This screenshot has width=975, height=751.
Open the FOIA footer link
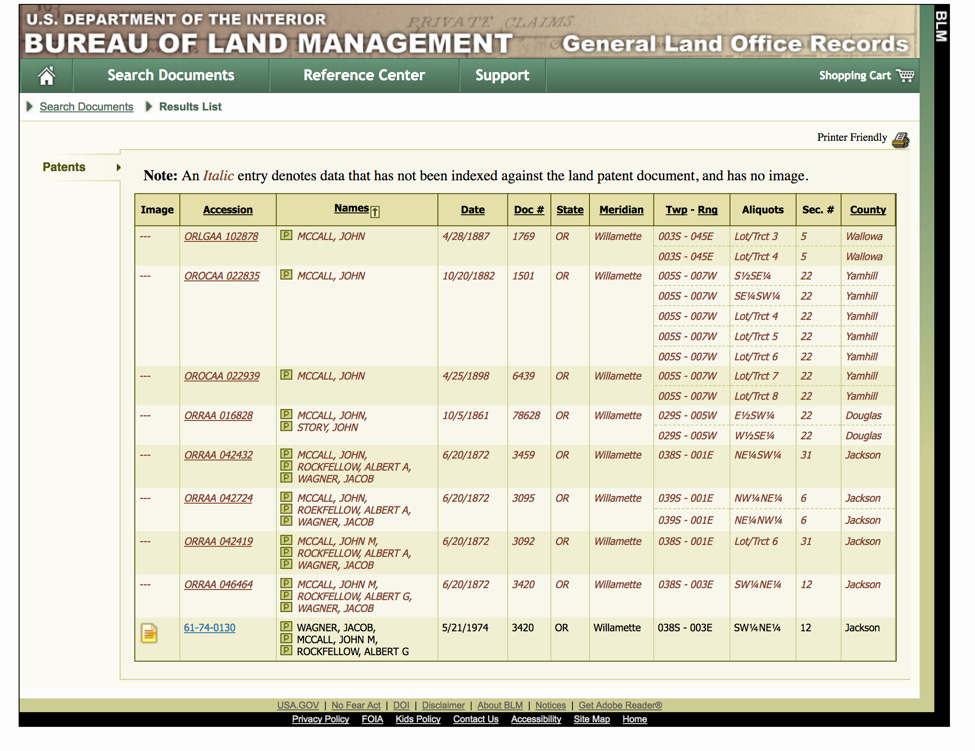tap(372, 719)
